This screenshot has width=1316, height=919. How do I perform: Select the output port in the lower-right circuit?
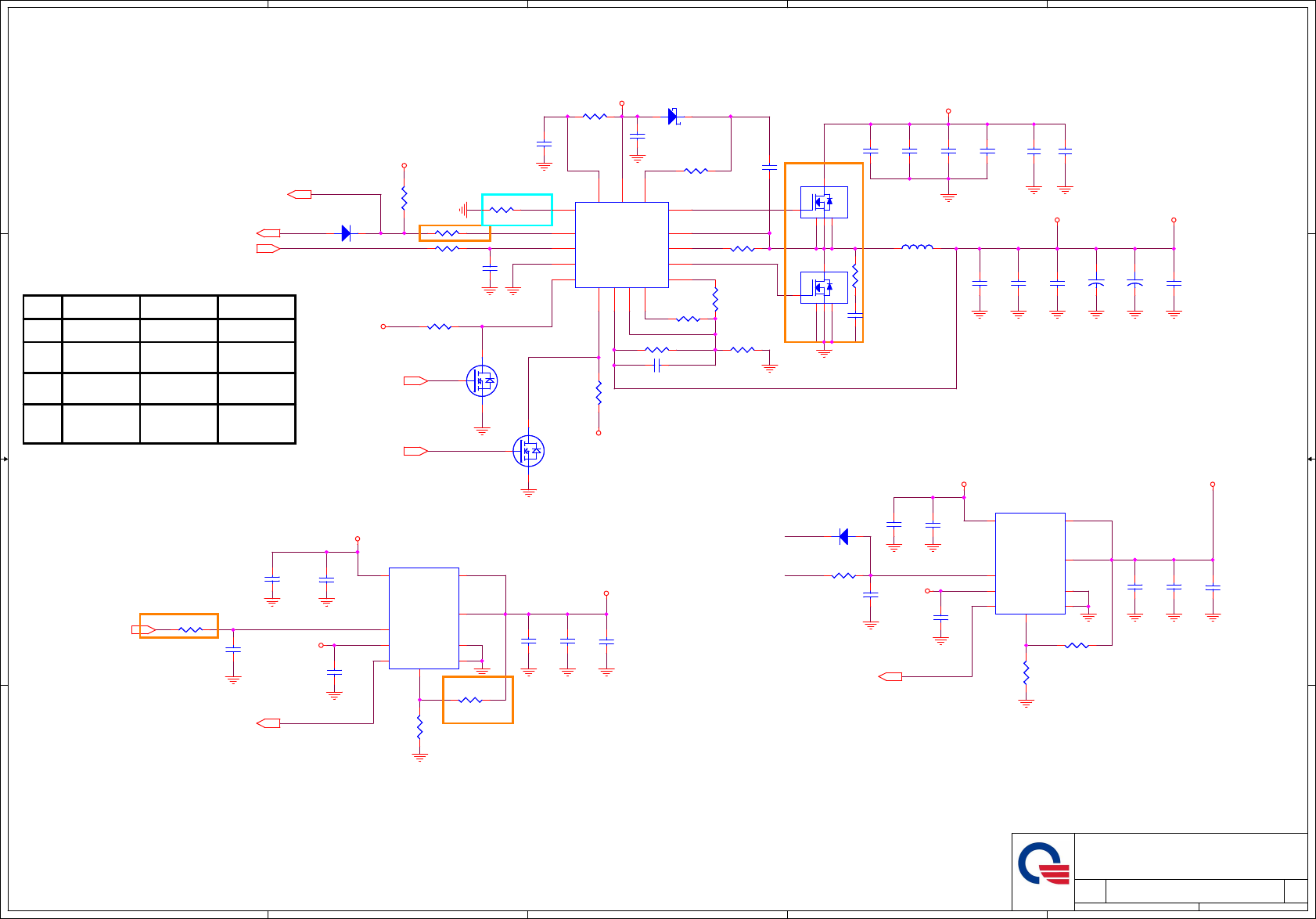890,676
